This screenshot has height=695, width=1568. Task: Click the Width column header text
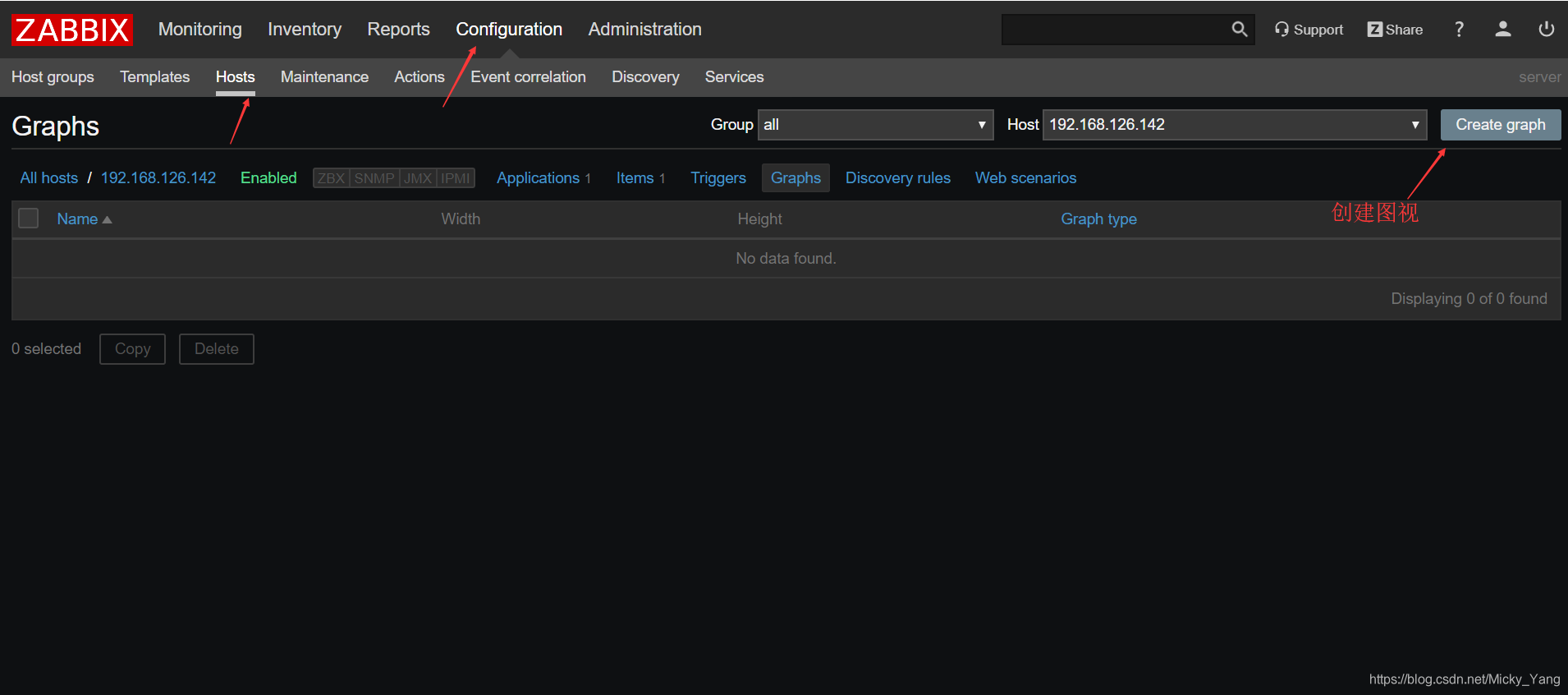click(x=461, y=219)
